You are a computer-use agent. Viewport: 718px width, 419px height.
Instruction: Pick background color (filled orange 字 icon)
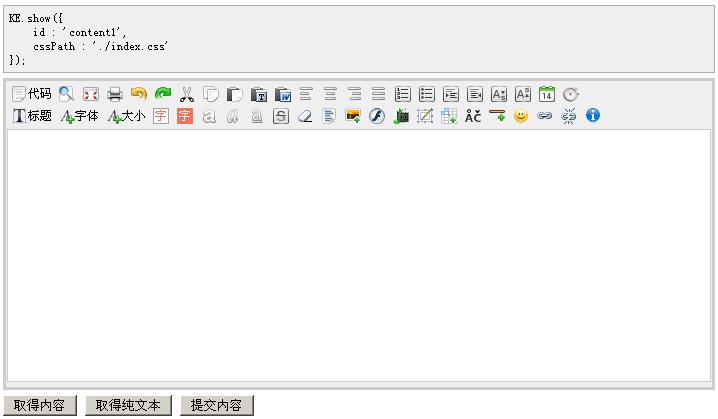click(185, 116)
